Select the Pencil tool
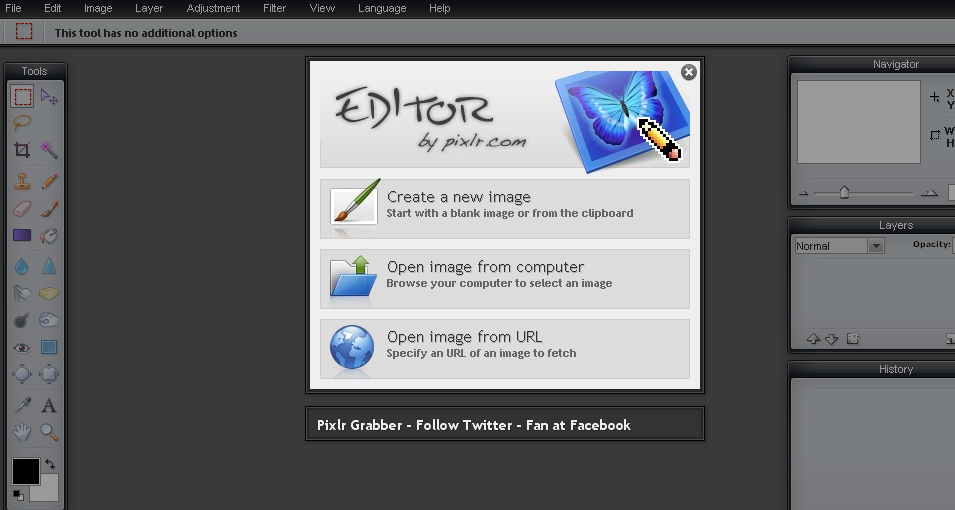The width and height of the screenshot is (955, 510). [49, 181]
